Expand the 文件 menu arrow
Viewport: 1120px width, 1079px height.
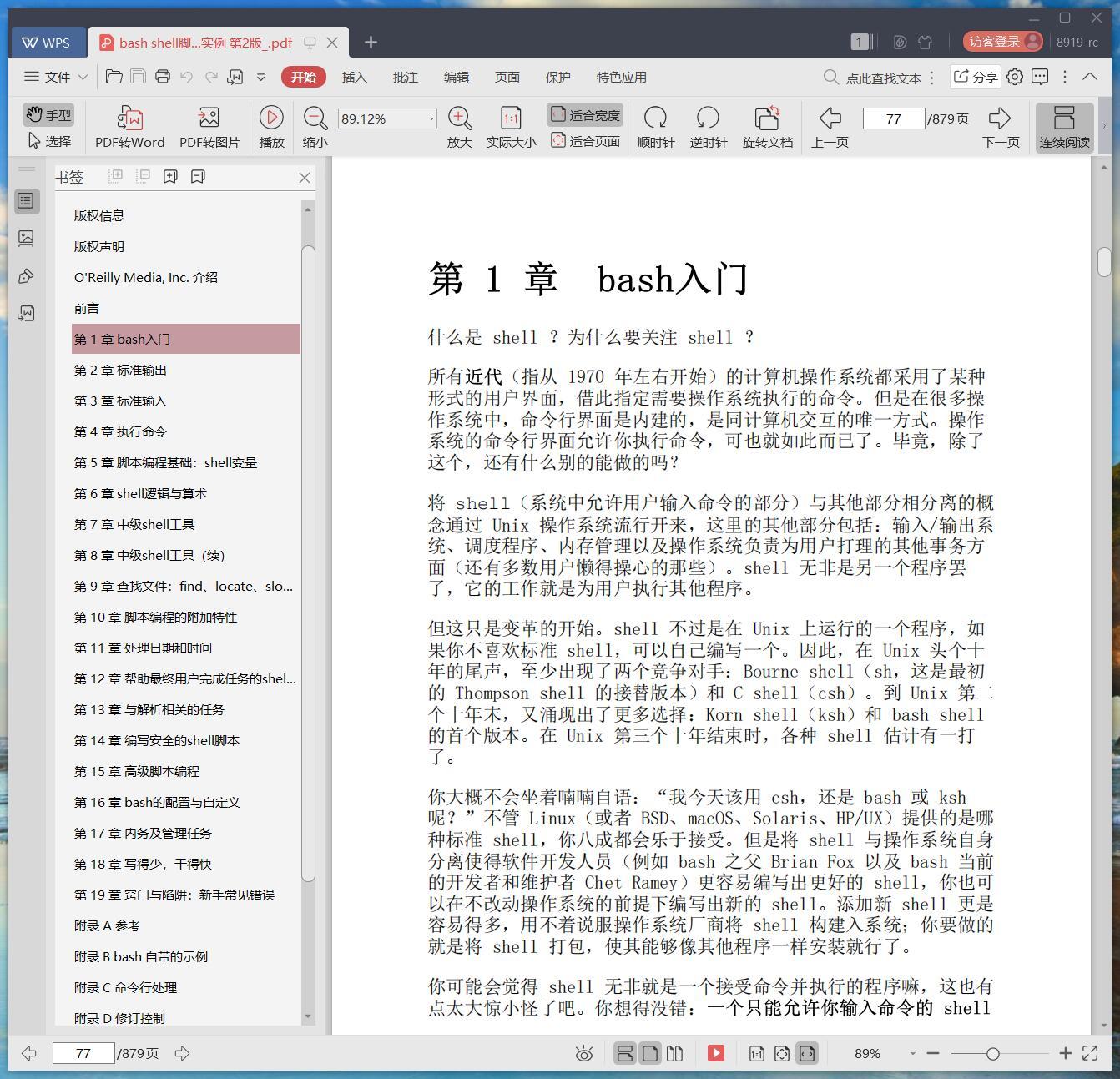coord(83,77)
